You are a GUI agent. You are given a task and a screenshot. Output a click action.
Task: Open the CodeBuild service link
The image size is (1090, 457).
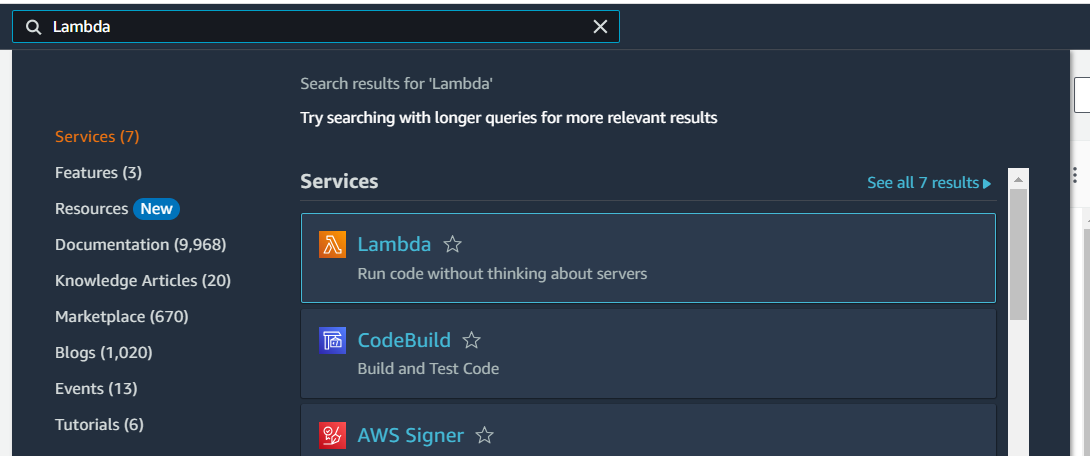404,340
